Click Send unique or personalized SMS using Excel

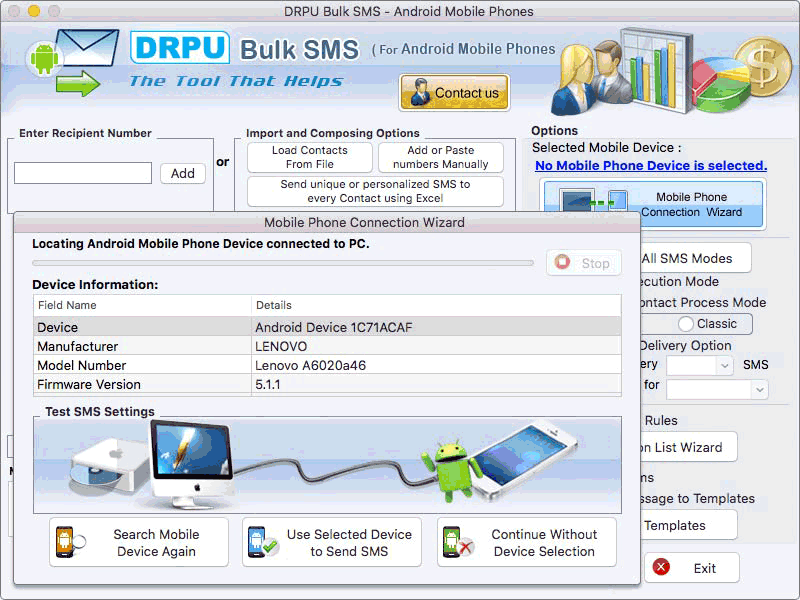(x=376, y=191)
